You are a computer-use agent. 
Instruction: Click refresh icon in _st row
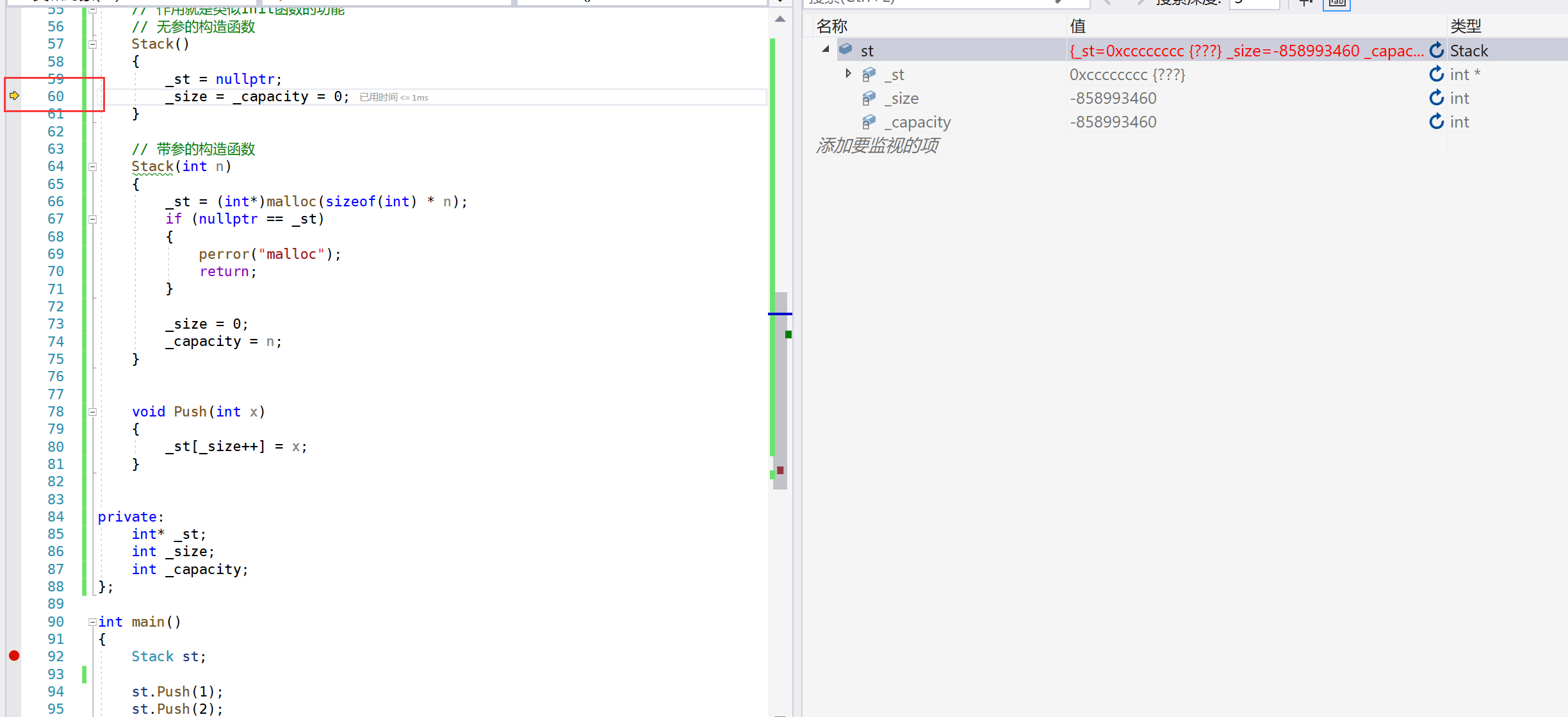click(x=1436, y=74)
